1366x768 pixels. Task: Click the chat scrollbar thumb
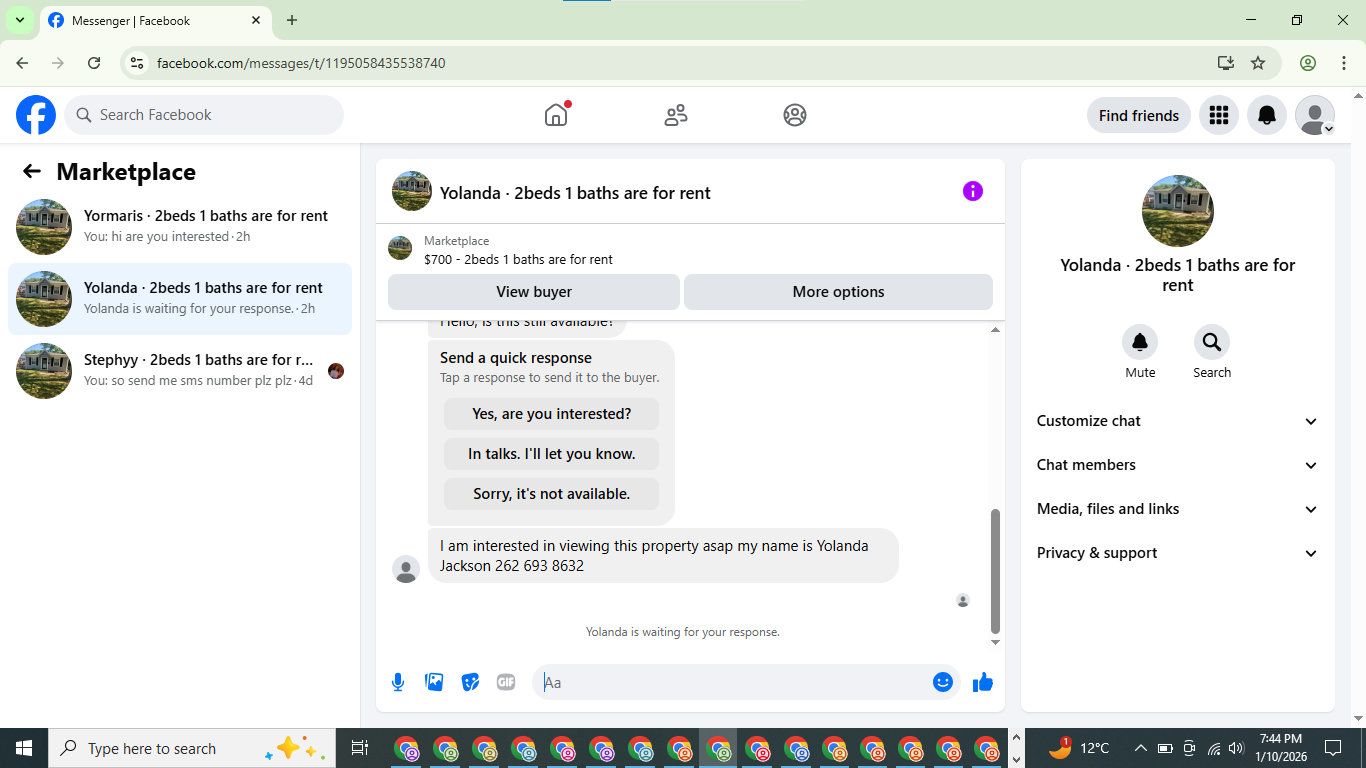click(995, 570)
